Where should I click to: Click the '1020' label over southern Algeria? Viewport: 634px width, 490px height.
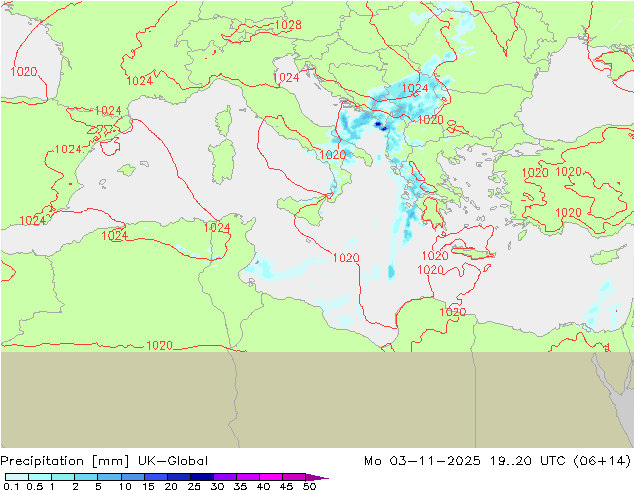tap(159, 346)
